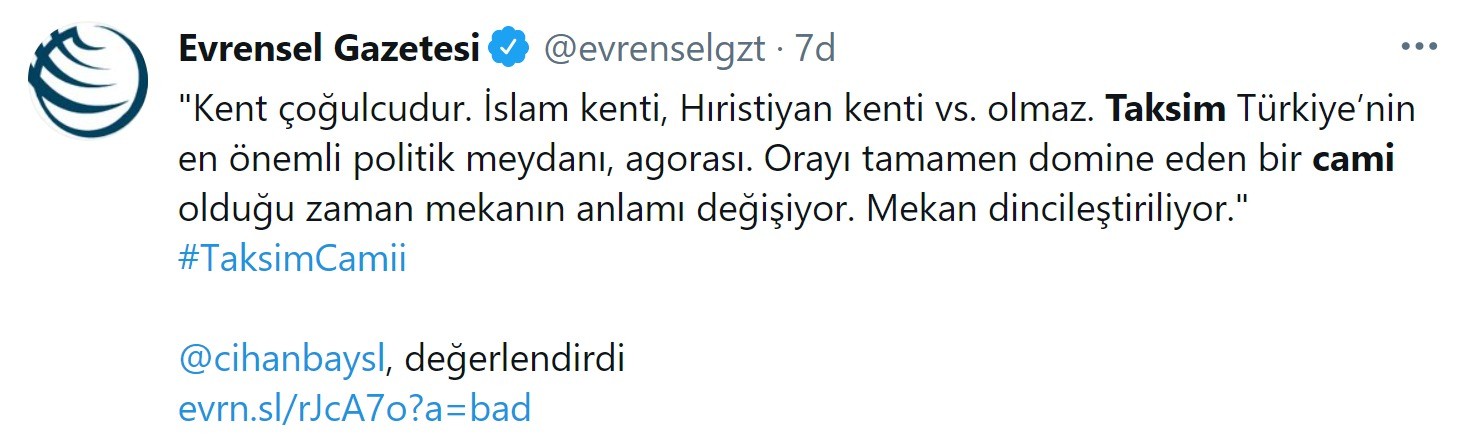Open the evrn.sl/rJcA7o article link
The width and height of the screenshot is (1473, 445).
click(x=354, y=409)
